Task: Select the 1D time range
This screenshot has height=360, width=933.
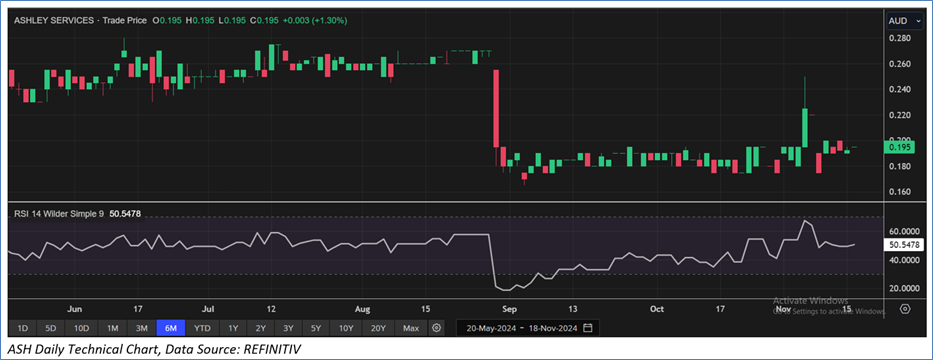Action: (22, 328)
